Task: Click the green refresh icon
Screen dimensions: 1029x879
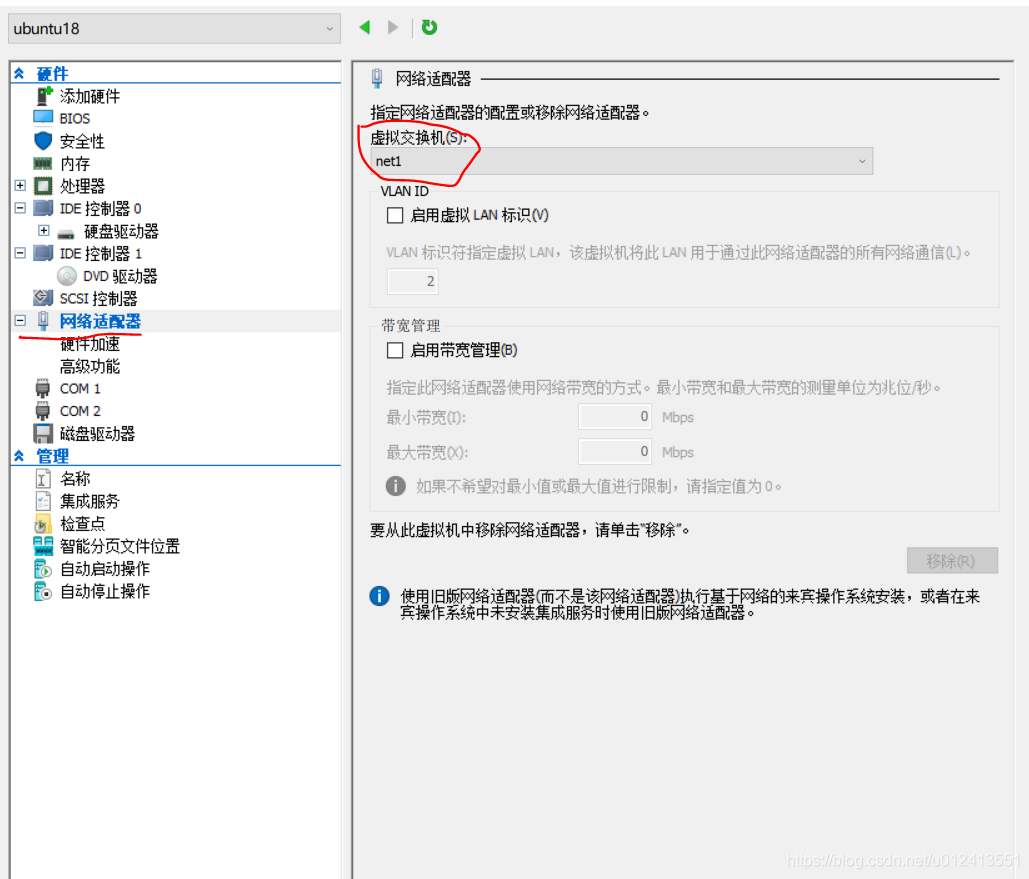Action: click(429, 27)
